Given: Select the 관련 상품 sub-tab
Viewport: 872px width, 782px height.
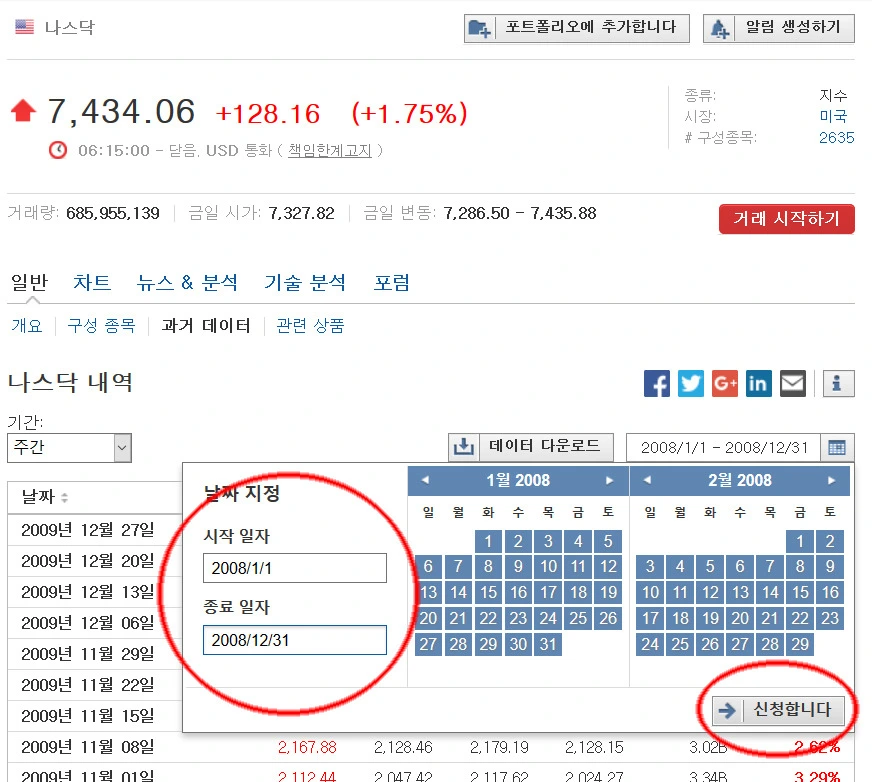Looking at the screenshot, I should [310, 325].
